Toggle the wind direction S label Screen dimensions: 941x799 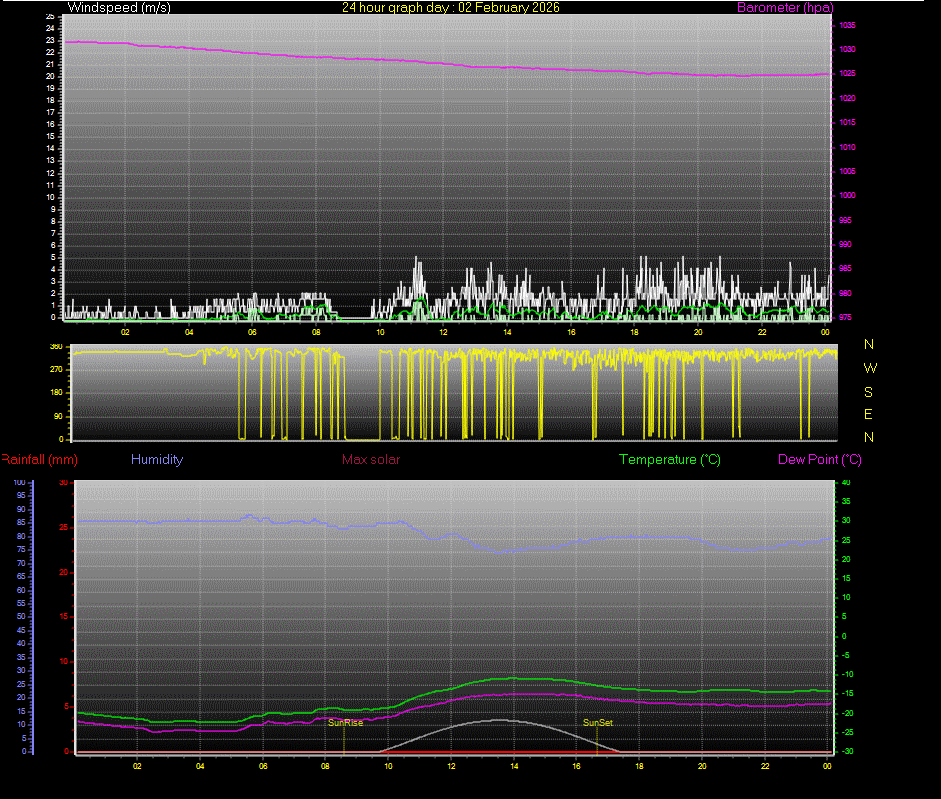(x=868, y=391)
